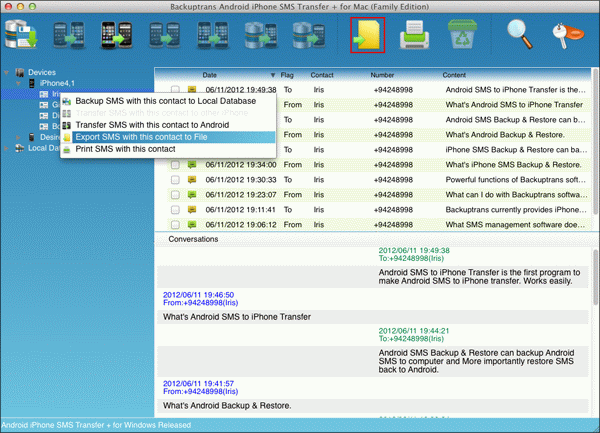Click the Print SMS printer toolbar icon
The width and height of the screenshot is (600, 433).
pos(414,35)
